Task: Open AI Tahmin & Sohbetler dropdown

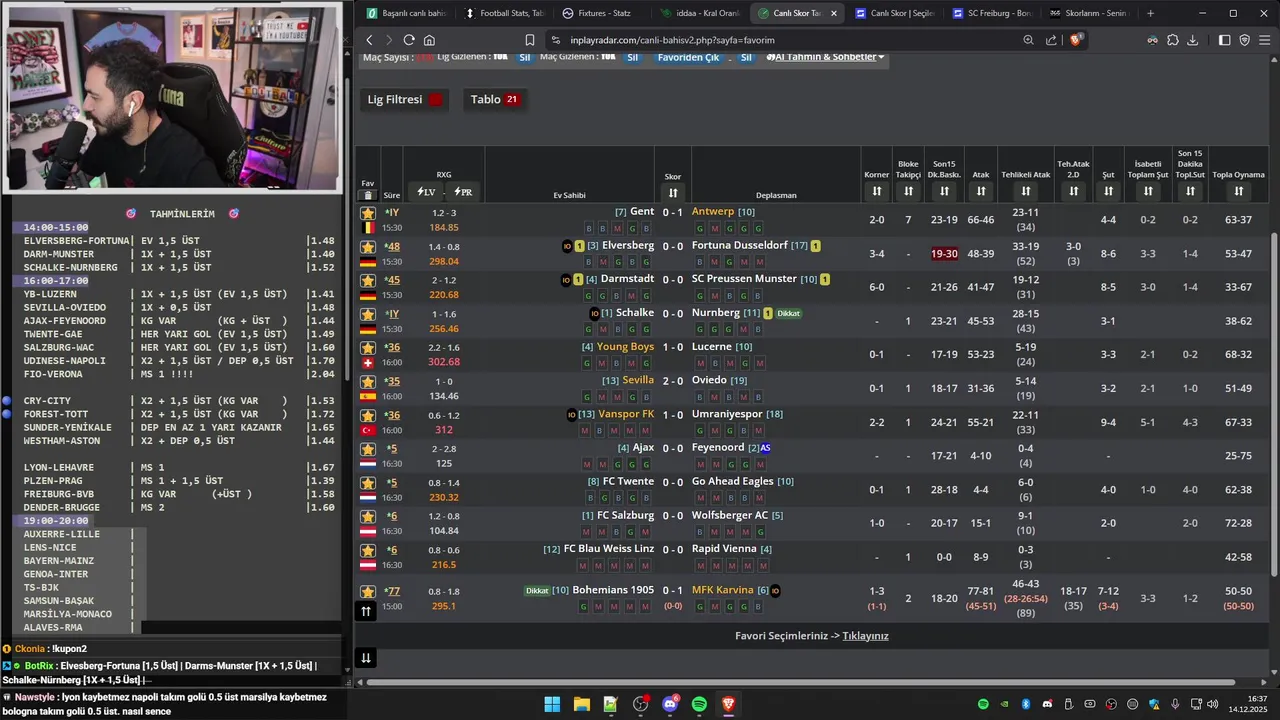Action: coord(825,57)
